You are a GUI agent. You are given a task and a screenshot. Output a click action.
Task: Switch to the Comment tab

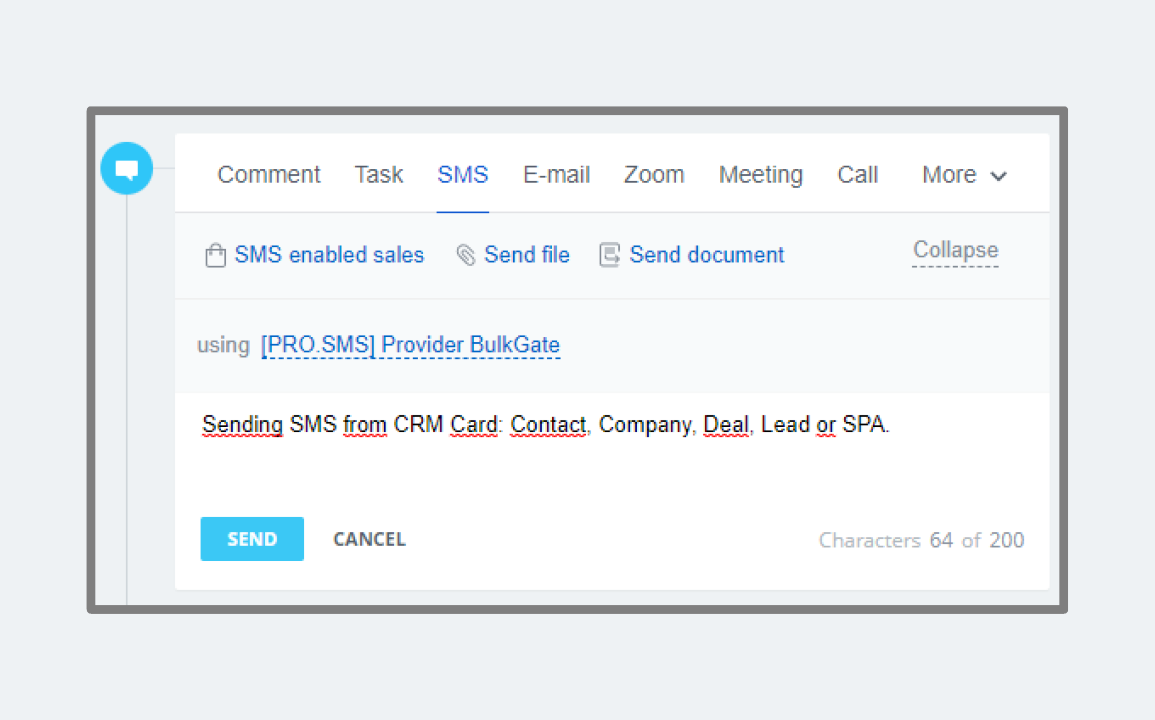click(269, 175)
